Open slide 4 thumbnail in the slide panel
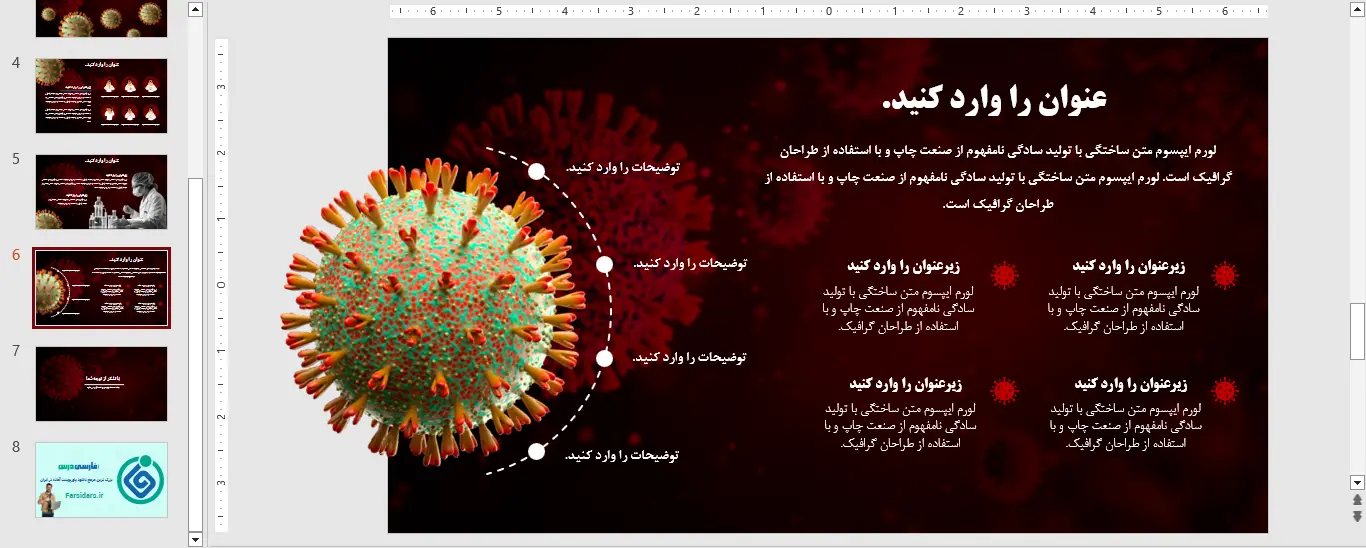1366x548 pixels. 101,96
